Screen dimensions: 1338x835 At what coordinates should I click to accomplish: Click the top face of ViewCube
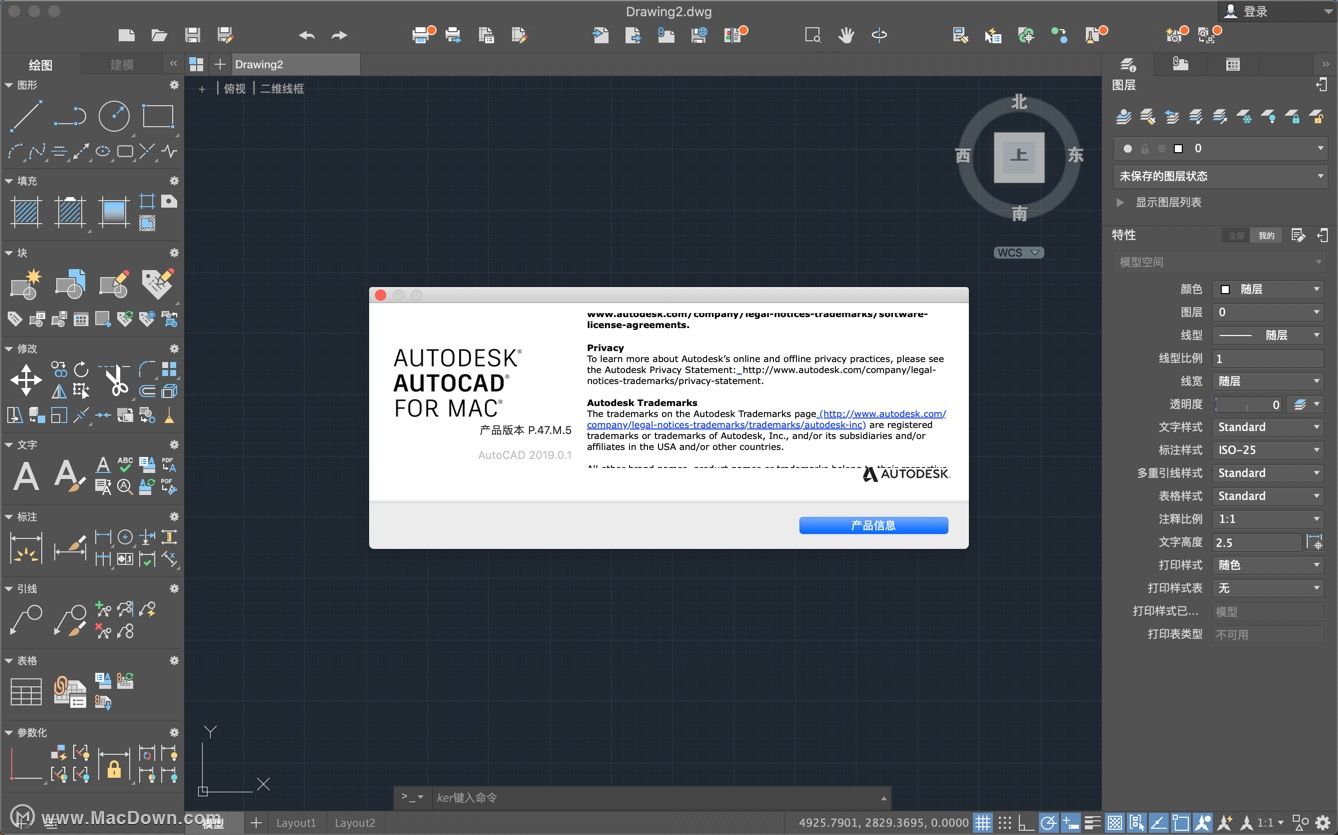coord(1019,156)
